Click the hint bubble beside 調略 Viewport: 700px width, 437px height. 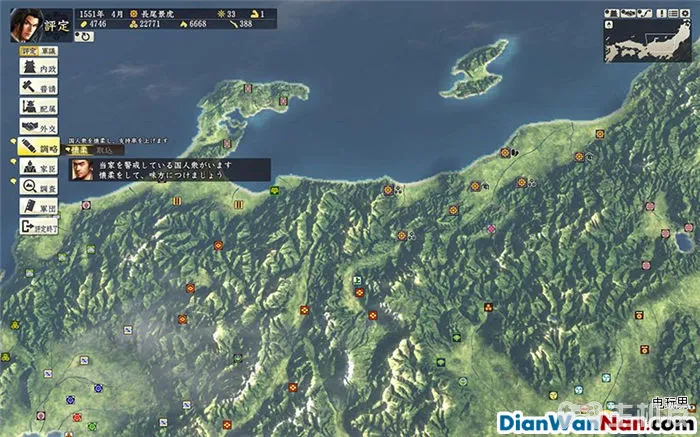point(13,142)
